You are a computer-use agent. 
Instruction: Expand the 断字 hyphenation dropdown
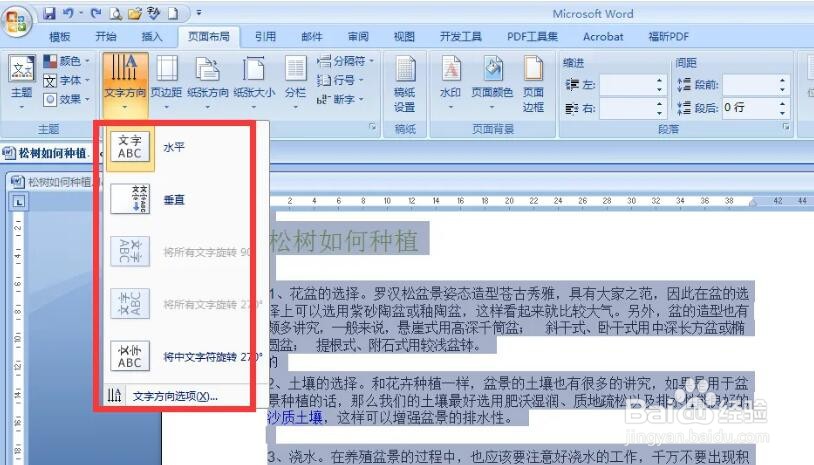[340, 99]
